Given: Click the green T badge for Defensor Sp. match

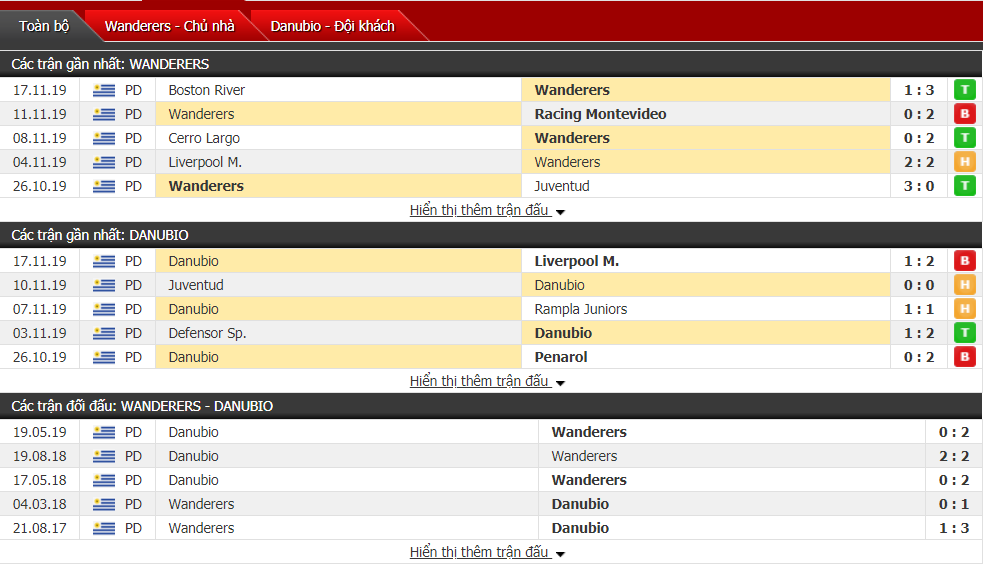Looking at the screenshot, I should [x=965, y=333].
